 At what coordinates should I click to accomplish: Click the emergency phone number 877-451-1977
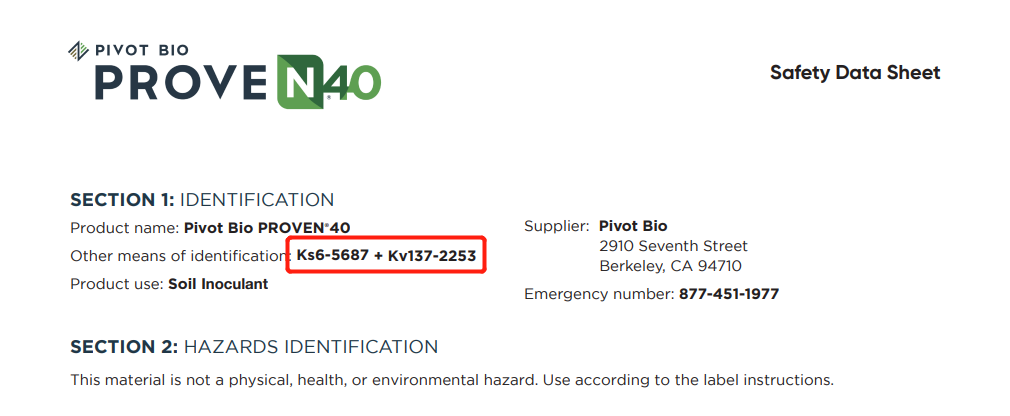pos(729,294)
